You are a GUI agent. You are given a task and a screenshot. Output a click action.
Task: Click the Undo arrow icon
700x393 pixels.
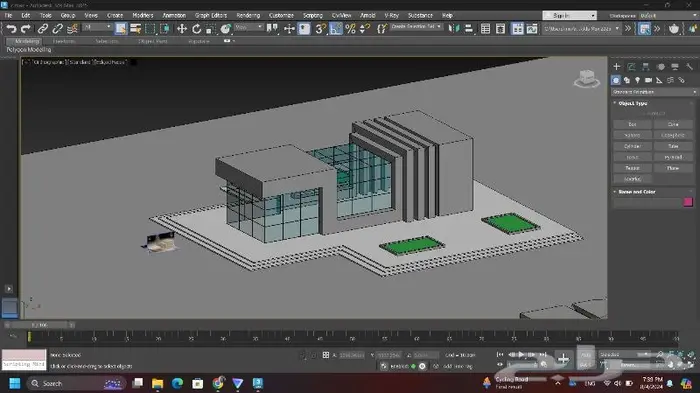click(x=11, y=29)
